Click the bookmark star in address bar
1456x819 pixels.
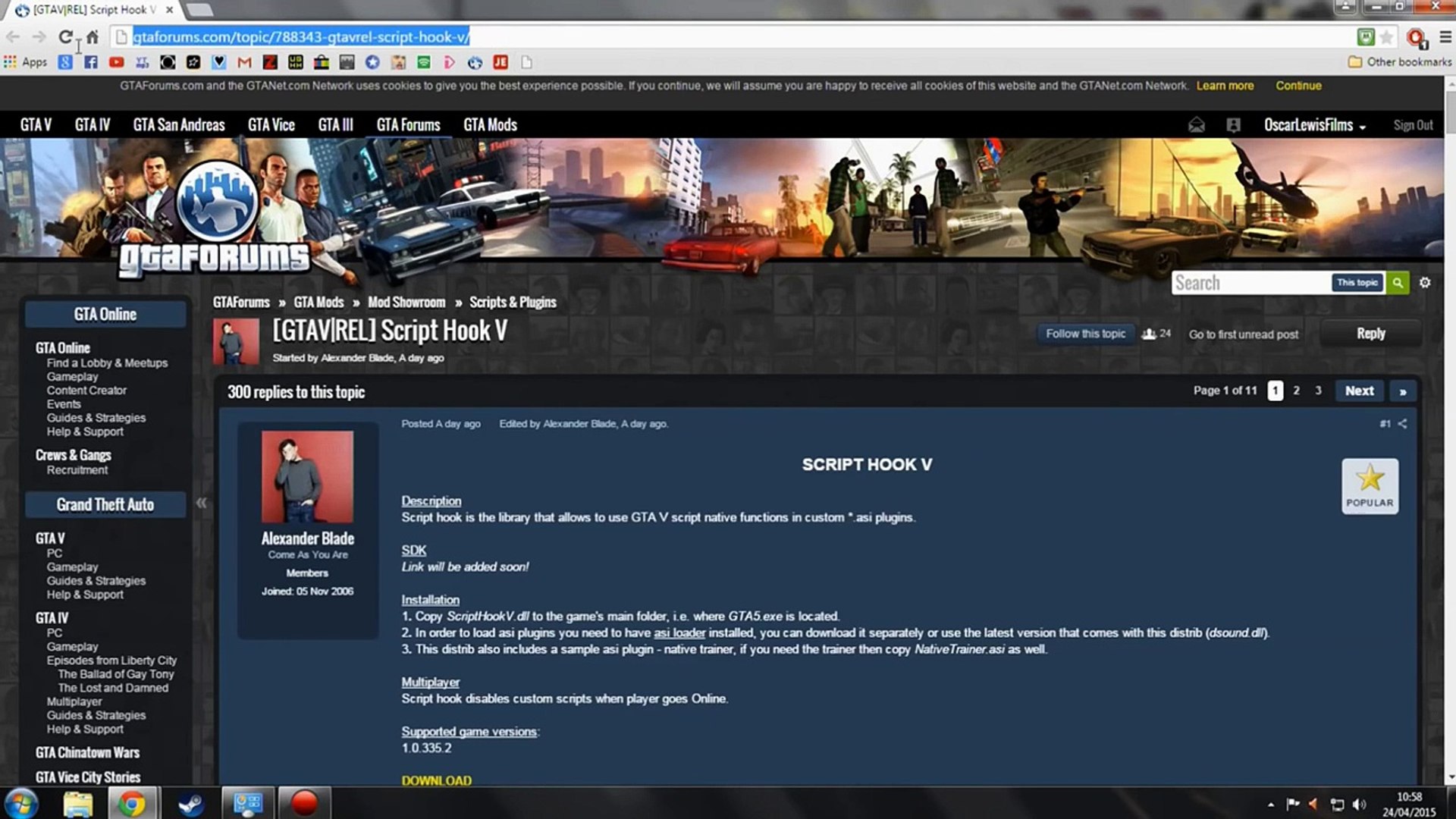pyautogui.click(x=1386, y=36)
